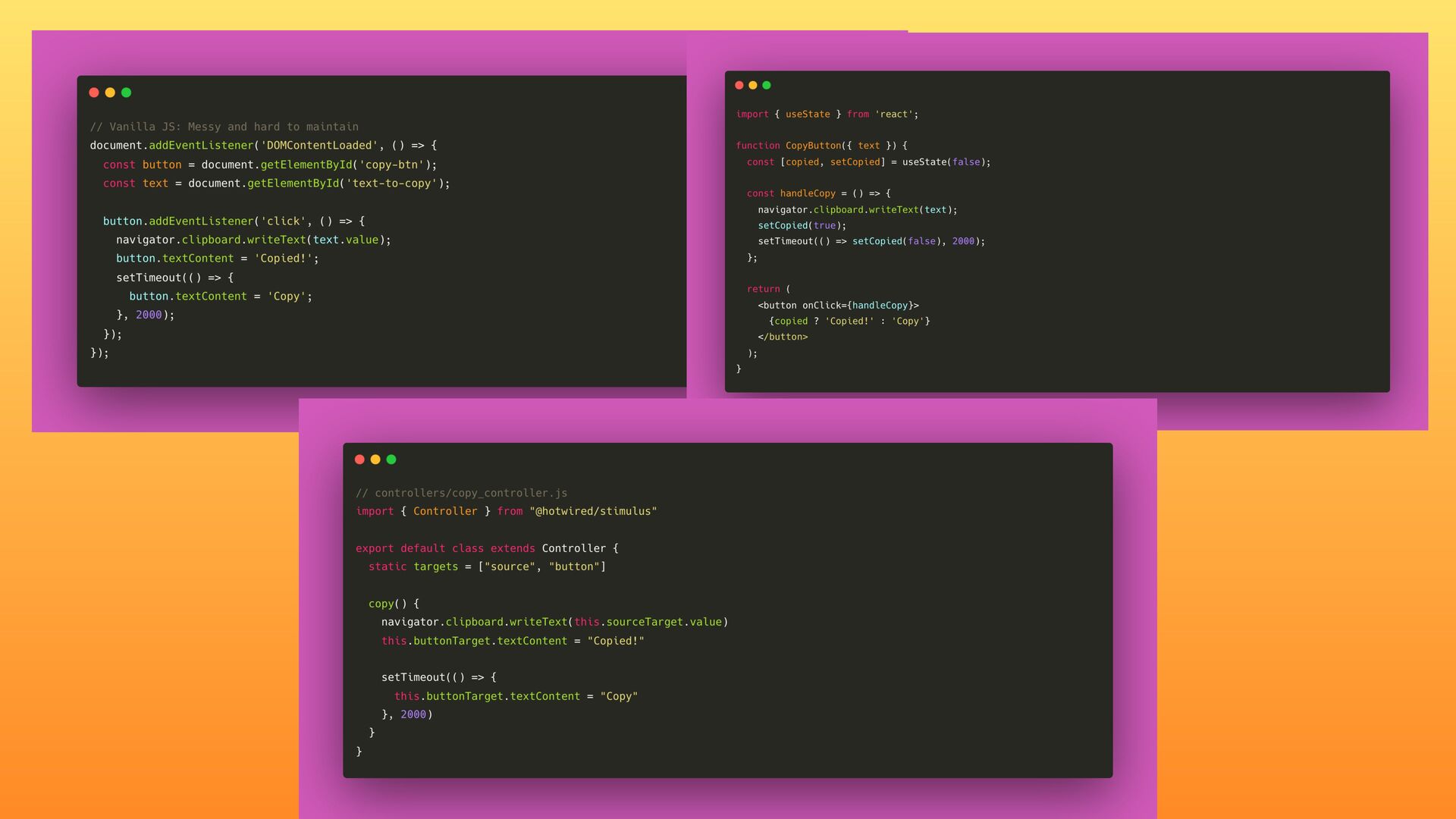
Task: Click the "@hotwired/stimulus" import string
Action: [593, 511]
